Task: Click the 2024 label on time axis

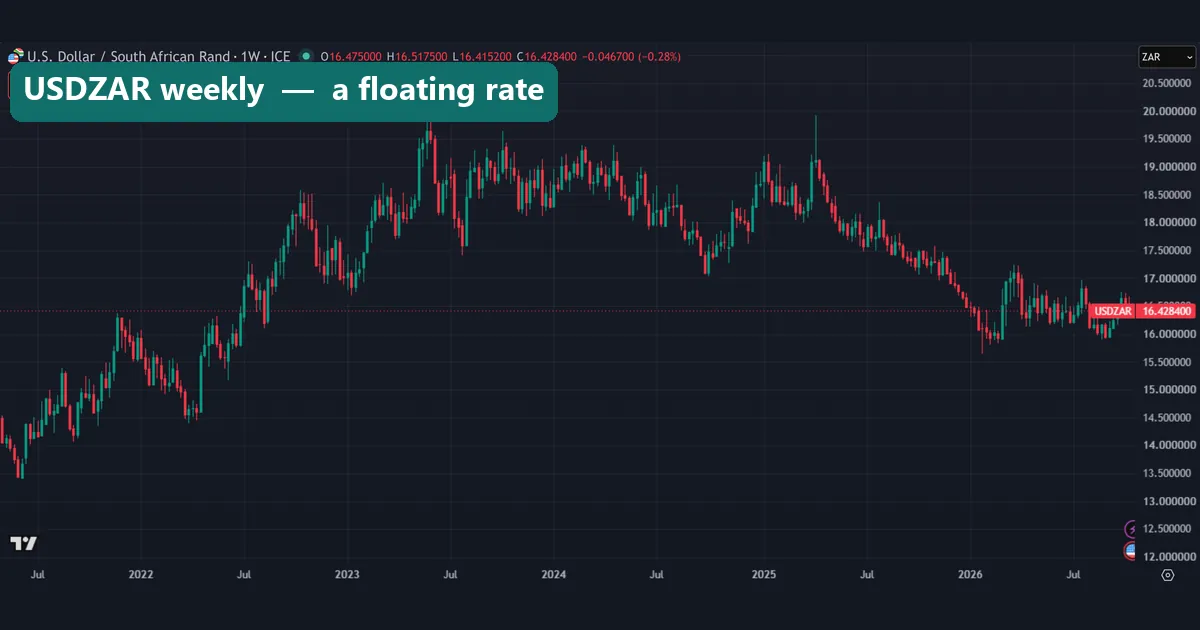Action: point(553,575)
